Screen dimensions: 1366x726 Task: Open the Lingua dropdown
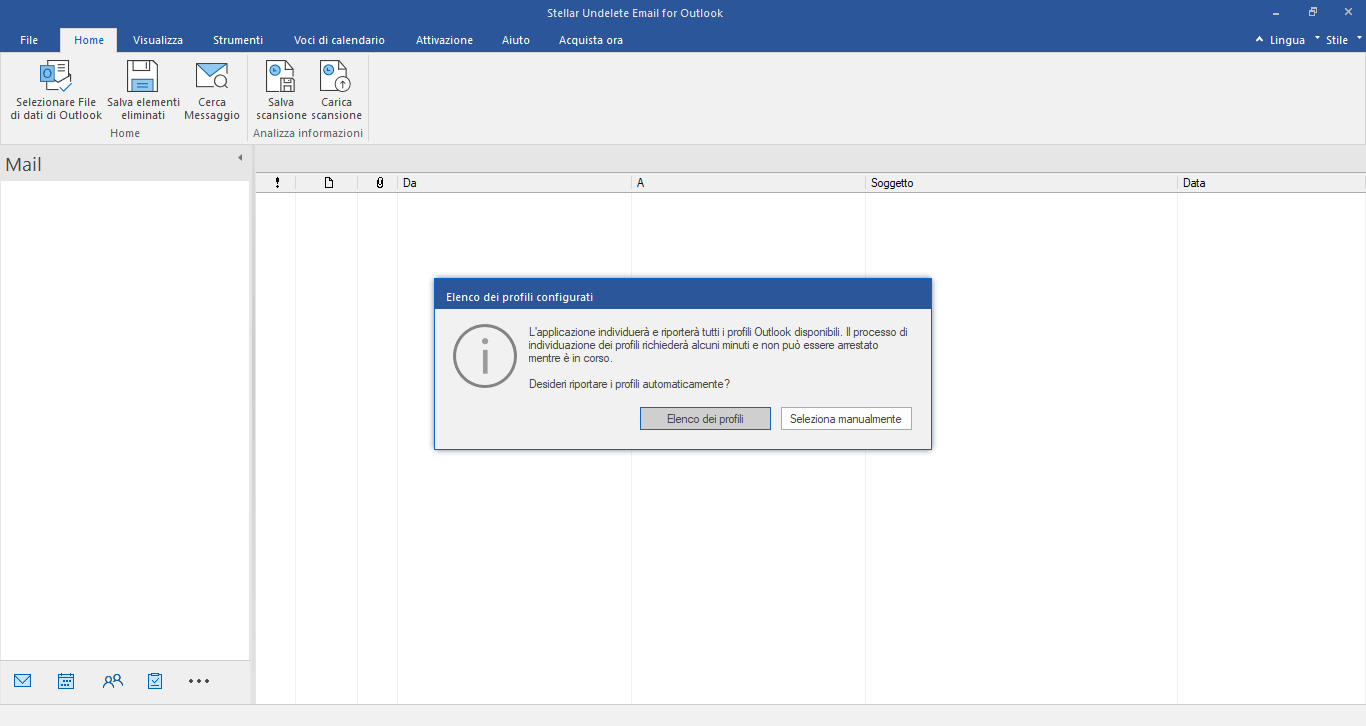[1285, 40]
